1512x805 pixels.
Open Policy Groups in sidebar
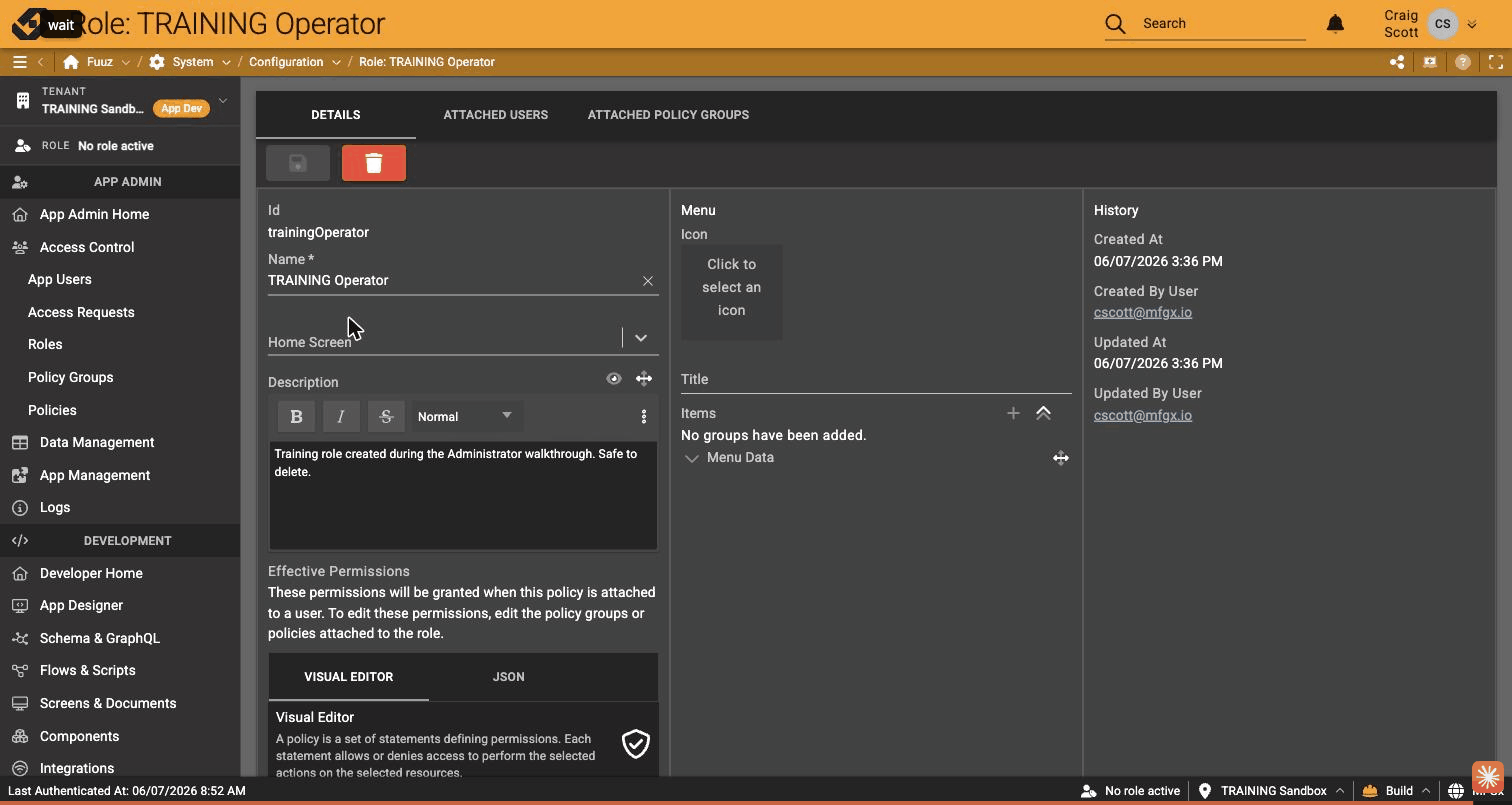[x=70, y=377]
